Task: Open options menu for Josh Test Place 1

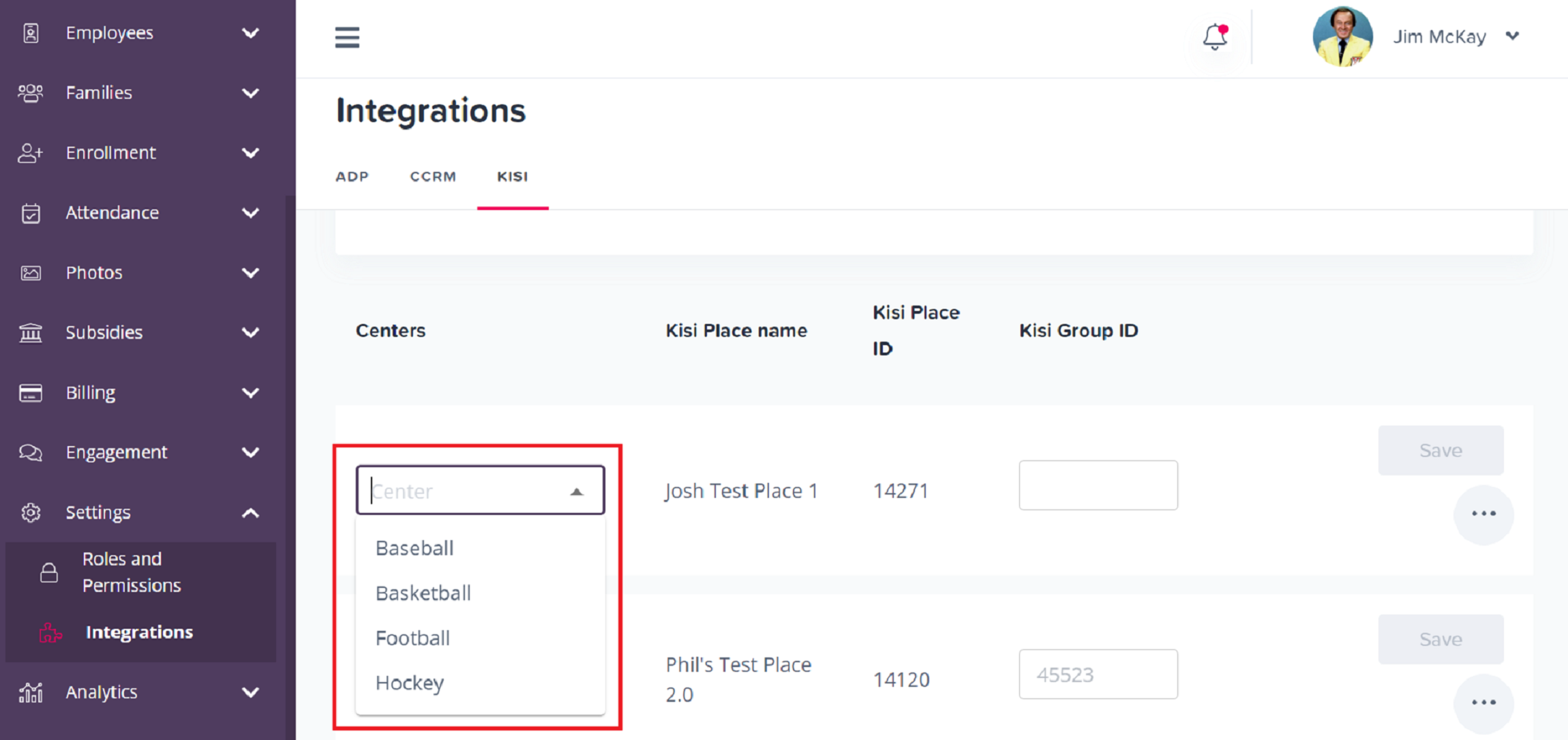Action: [1483, 514]
